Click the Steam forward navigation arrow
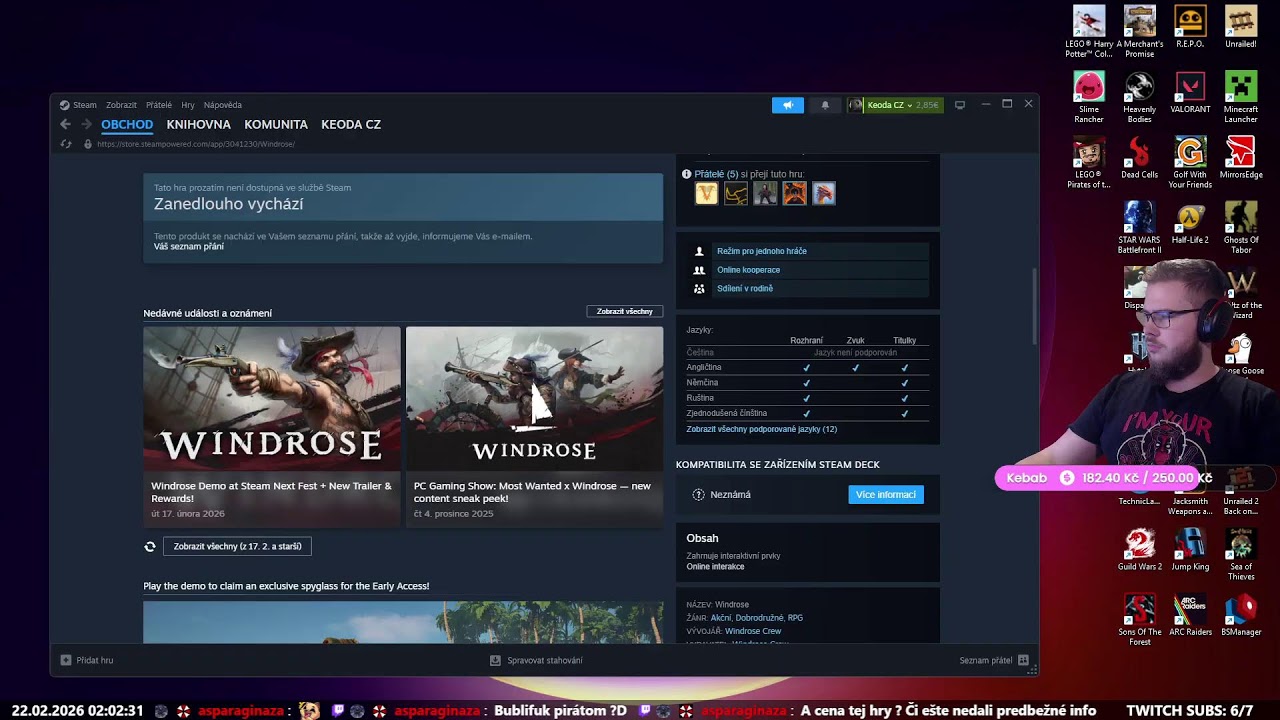 click(x=86, y=124)
